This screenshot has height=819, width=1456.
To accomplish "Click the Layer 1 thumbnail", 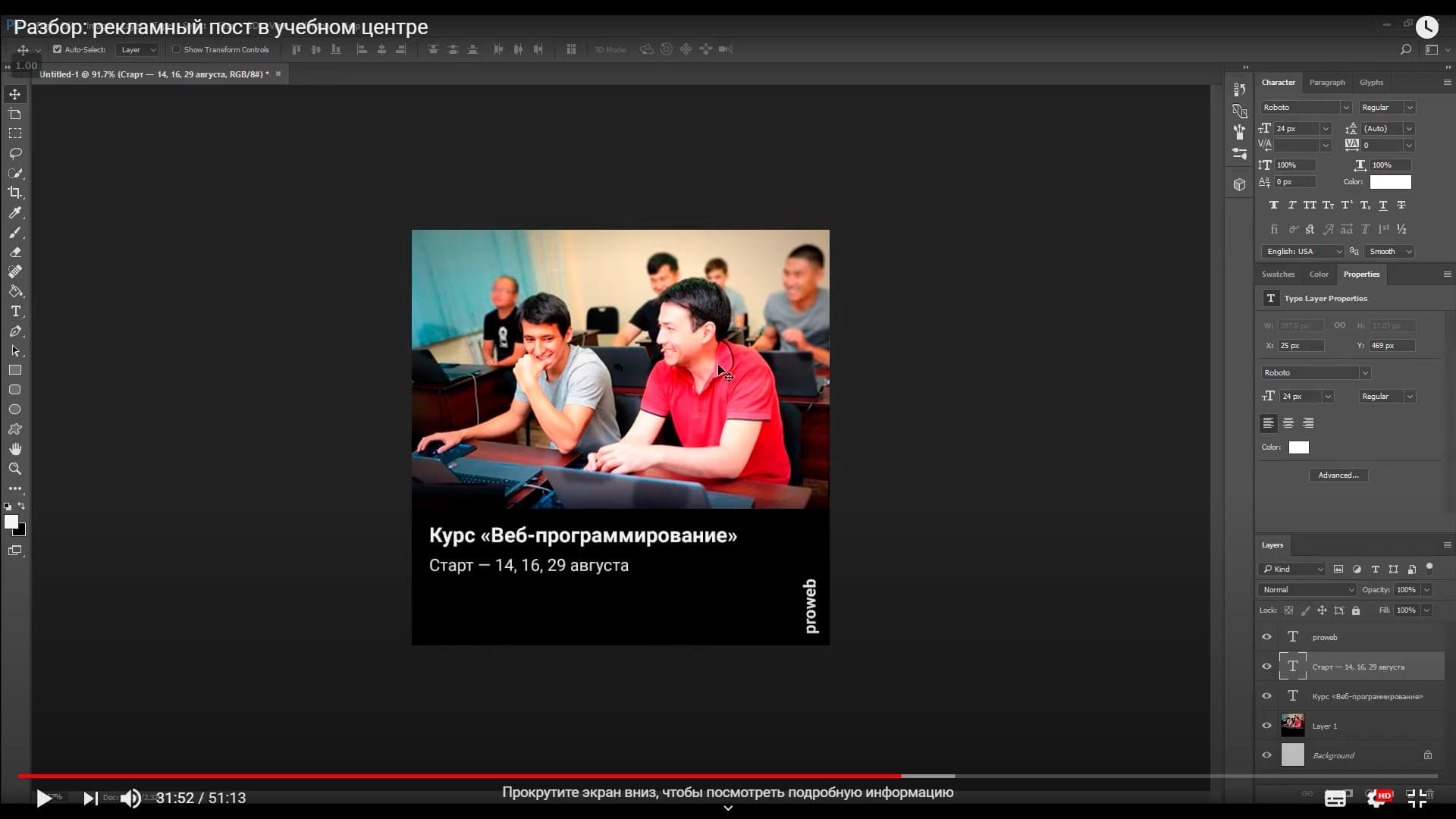I will click(x=1293, y=726).
